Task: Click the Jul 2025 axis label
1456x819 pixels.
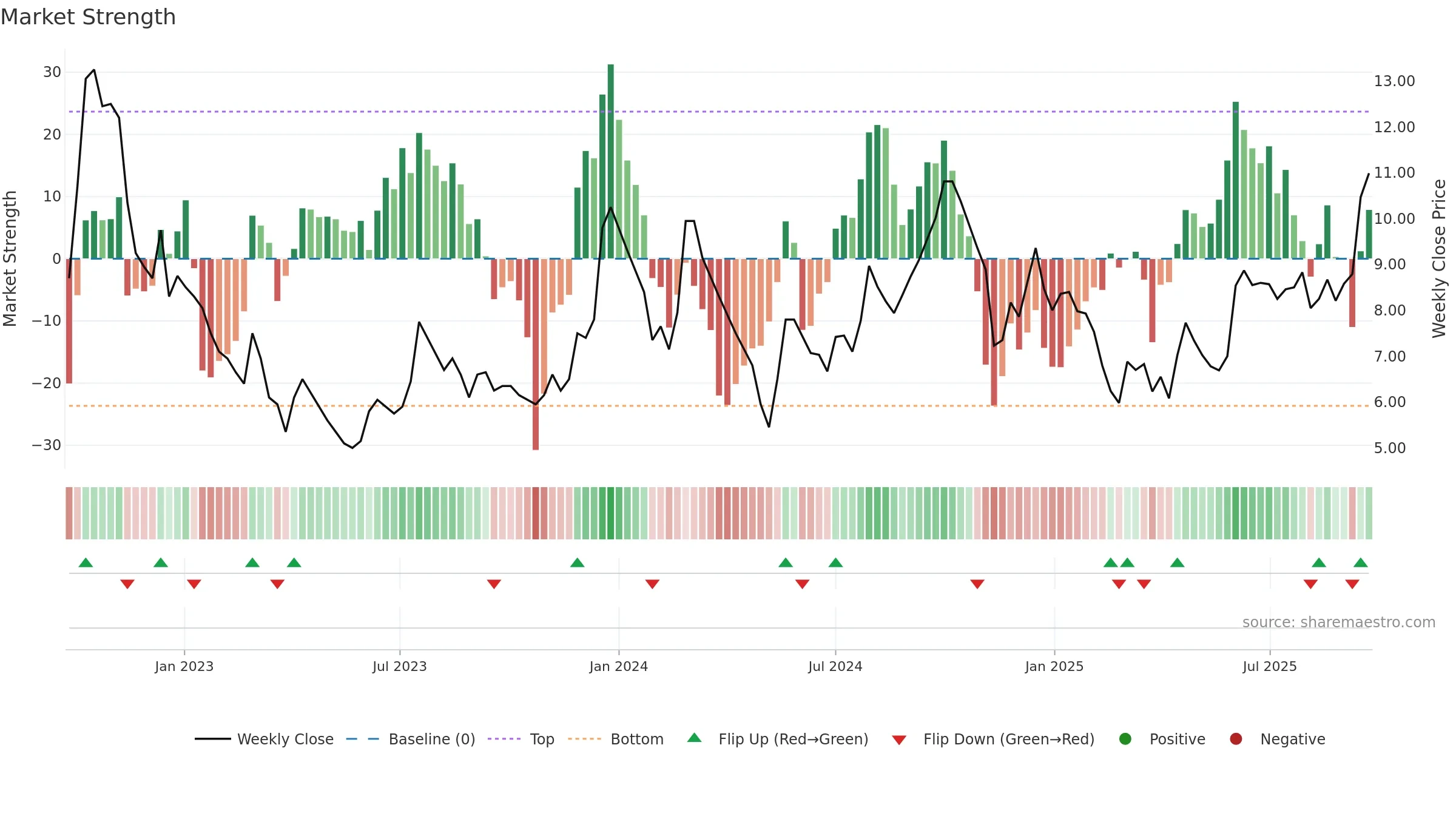Action: click(x=1270, y=666)
